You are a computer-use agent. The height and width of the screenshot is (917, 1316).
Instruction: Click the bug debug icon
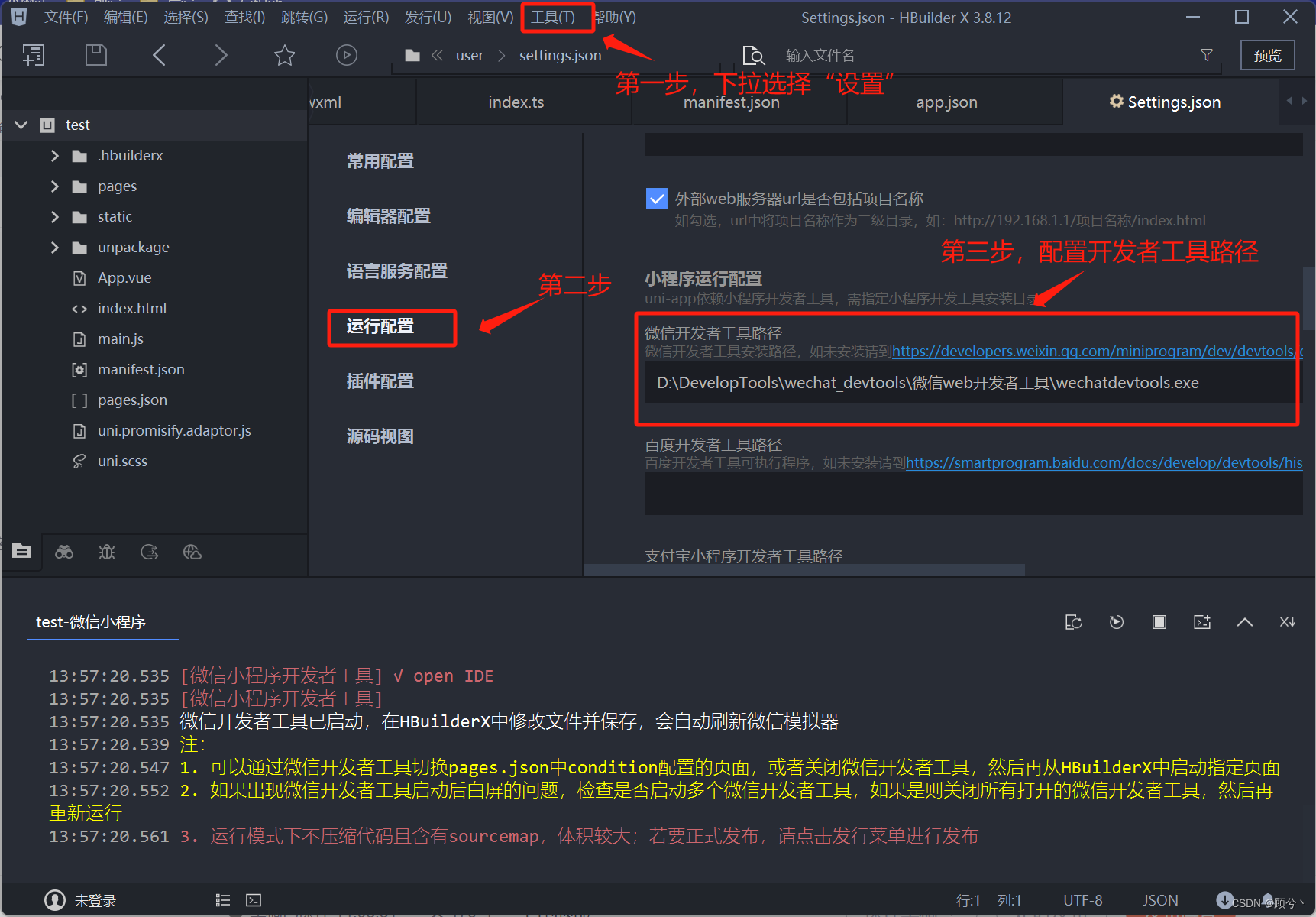click(x=107, y=552)
